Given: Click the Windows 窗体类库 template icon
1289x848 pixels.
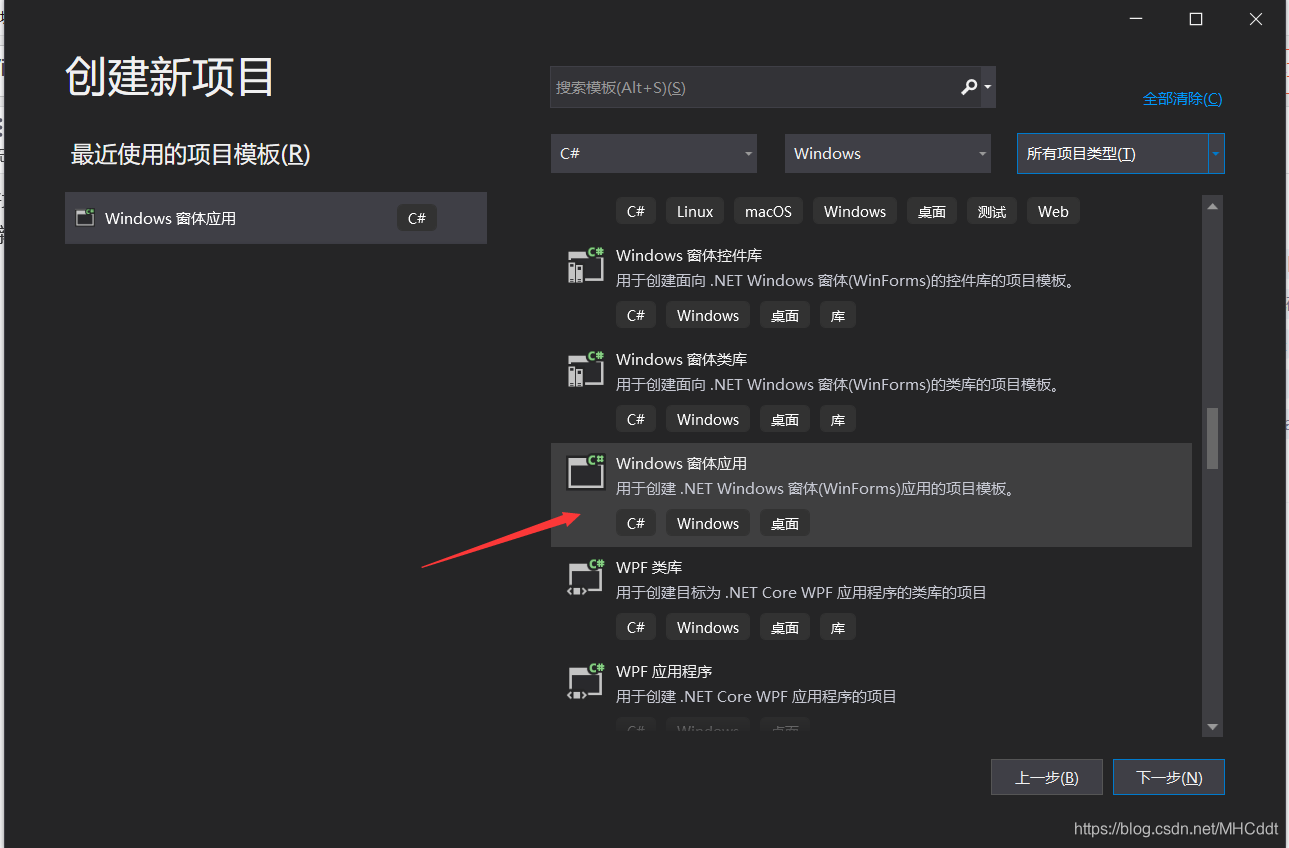Looking at the screenshot, I should (586, 369).
